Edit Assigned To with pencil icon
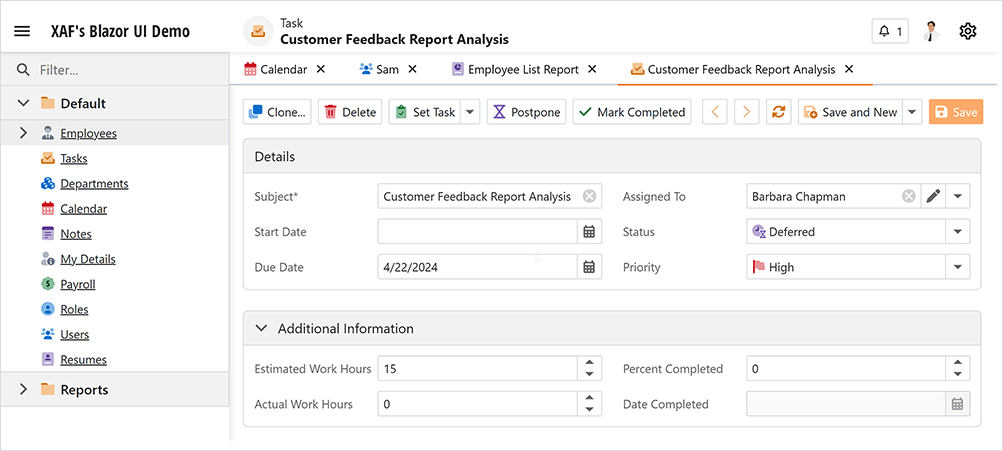Image resolution: width=1003 pixels, height=451 pixels. point(933,197)
